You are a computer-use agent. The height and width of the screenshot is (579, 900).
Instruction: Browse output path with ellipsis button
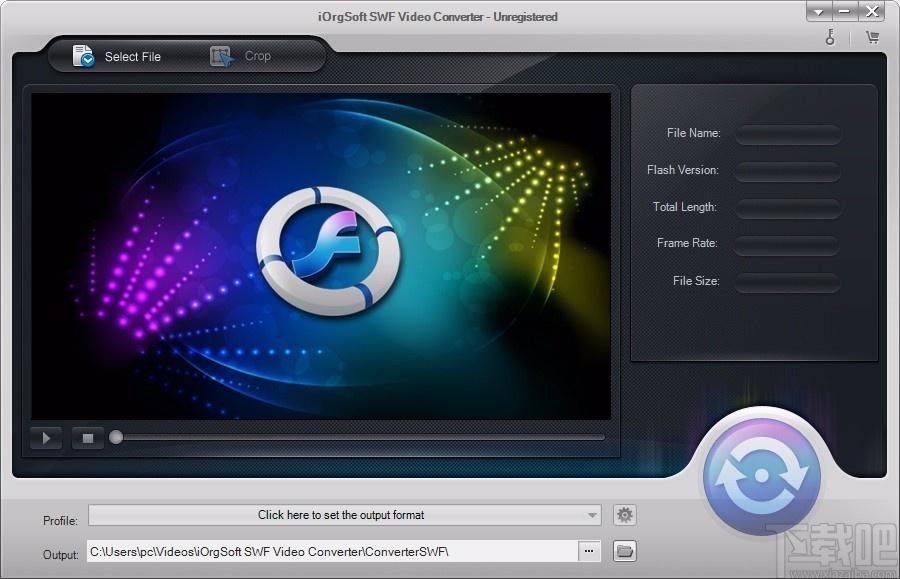(589, 551)
